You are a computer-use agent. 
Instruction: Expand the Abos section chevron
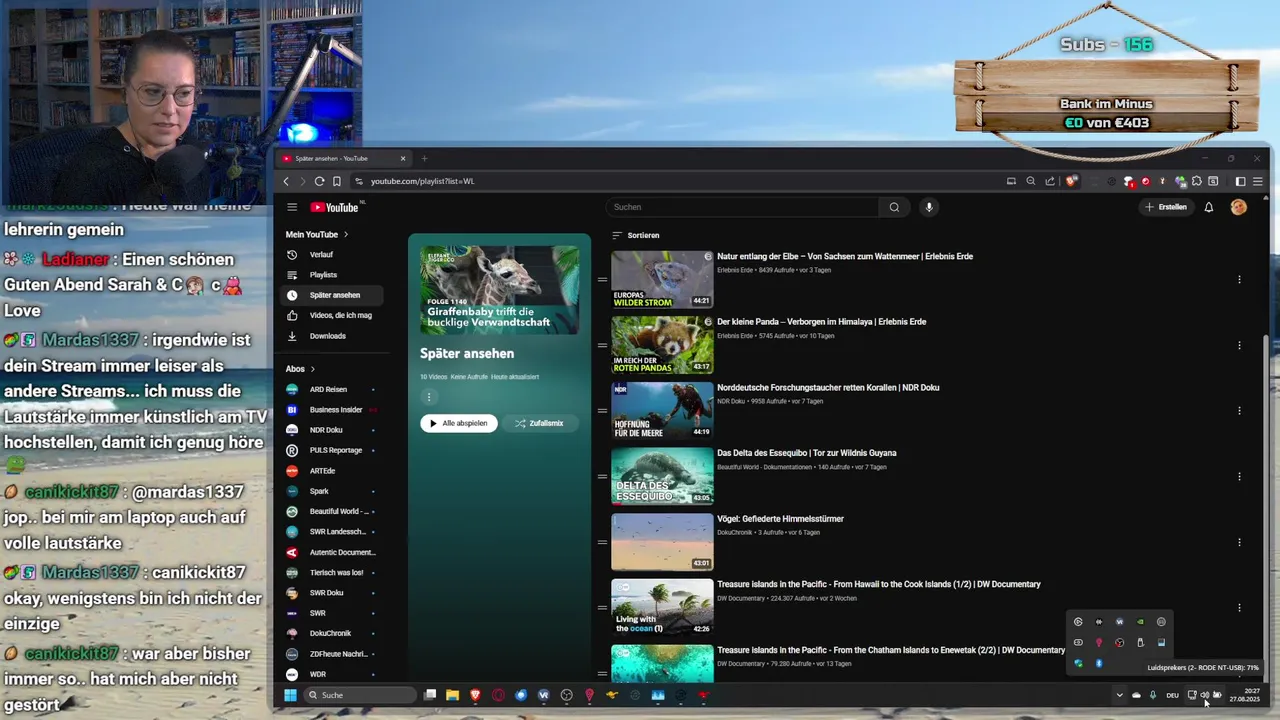312,369
